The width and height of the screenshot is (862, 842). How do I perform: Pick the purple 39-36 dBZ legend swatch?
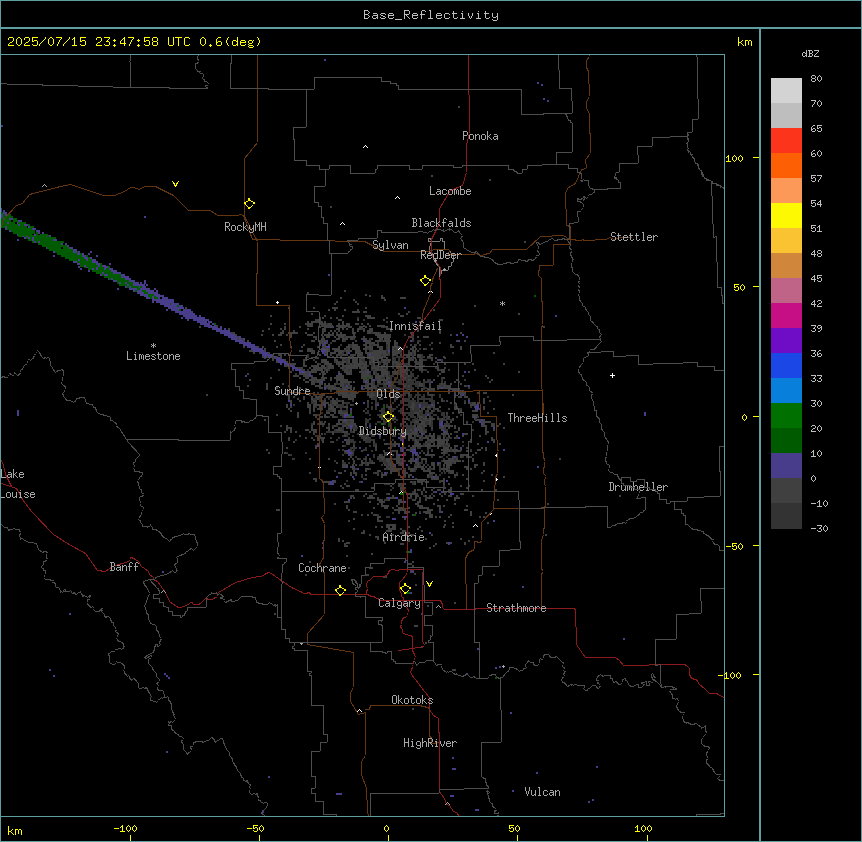click(x=786, y=341)
